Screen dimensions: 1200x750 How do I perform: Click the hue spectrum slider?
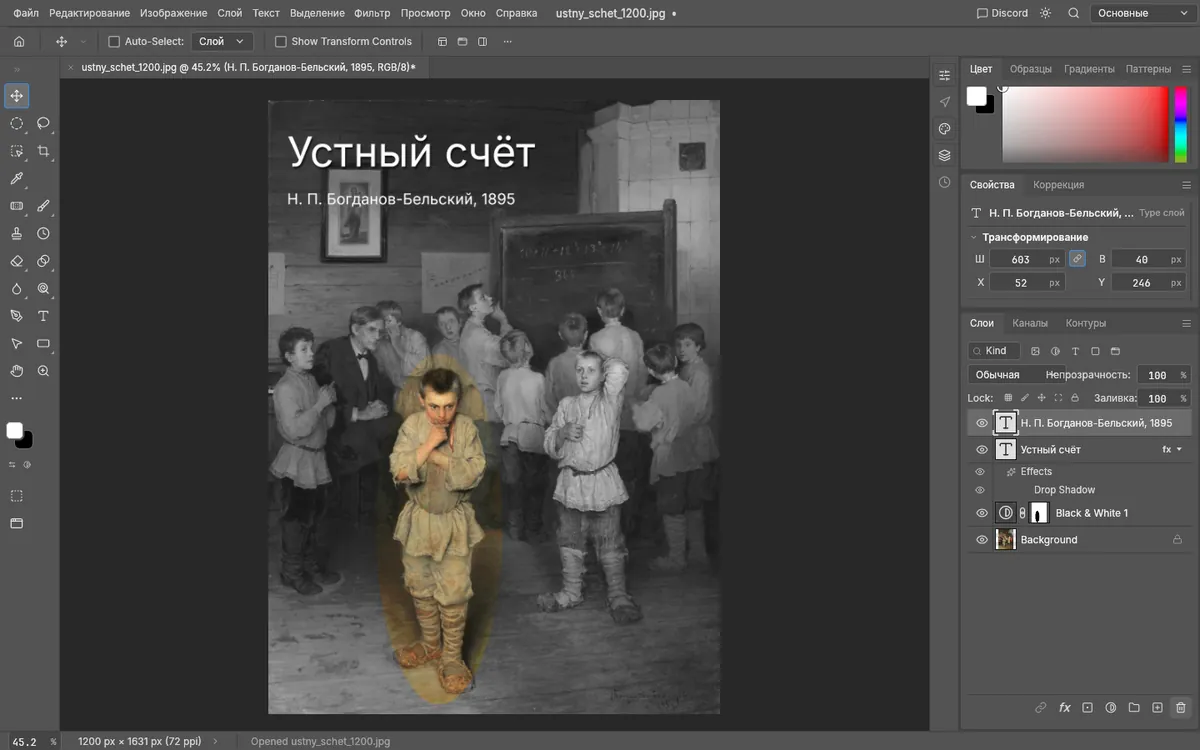click(1181, 124)
